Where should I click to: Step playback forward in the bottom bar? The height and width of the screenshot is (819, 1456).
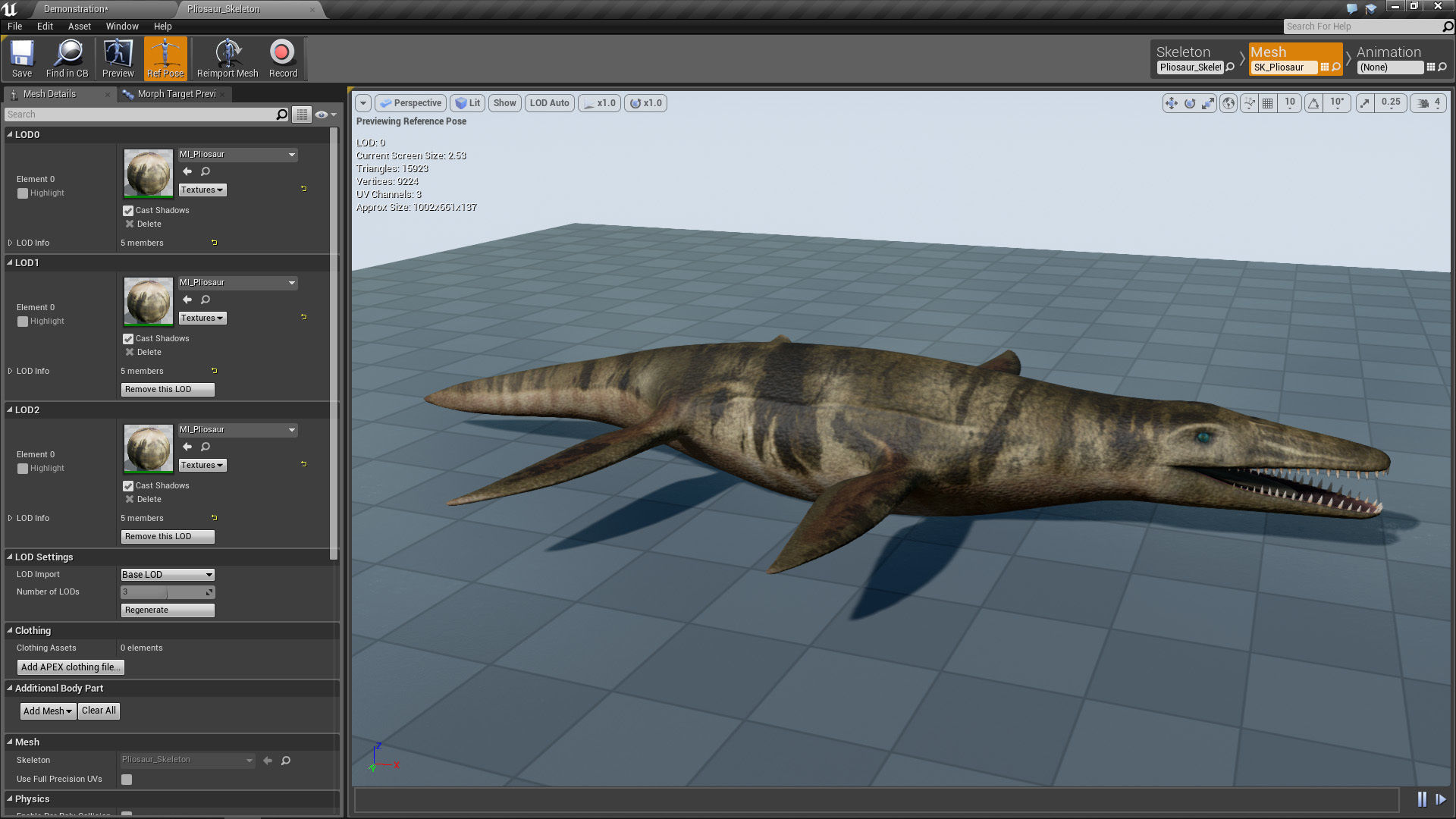coord(1441,799)
